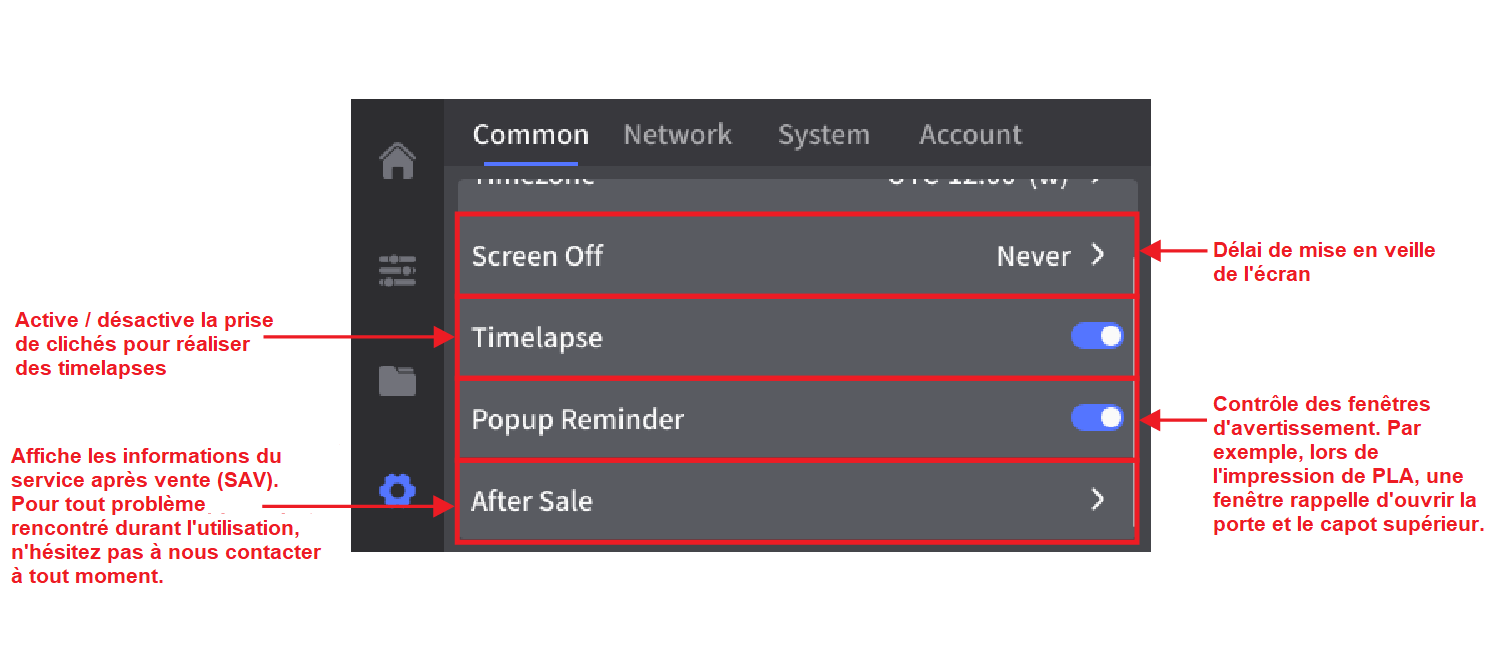The height and width of the screenshot is (651, 1501).
Task: Click the partially visible Timezone label
Action: pos(534,183)
